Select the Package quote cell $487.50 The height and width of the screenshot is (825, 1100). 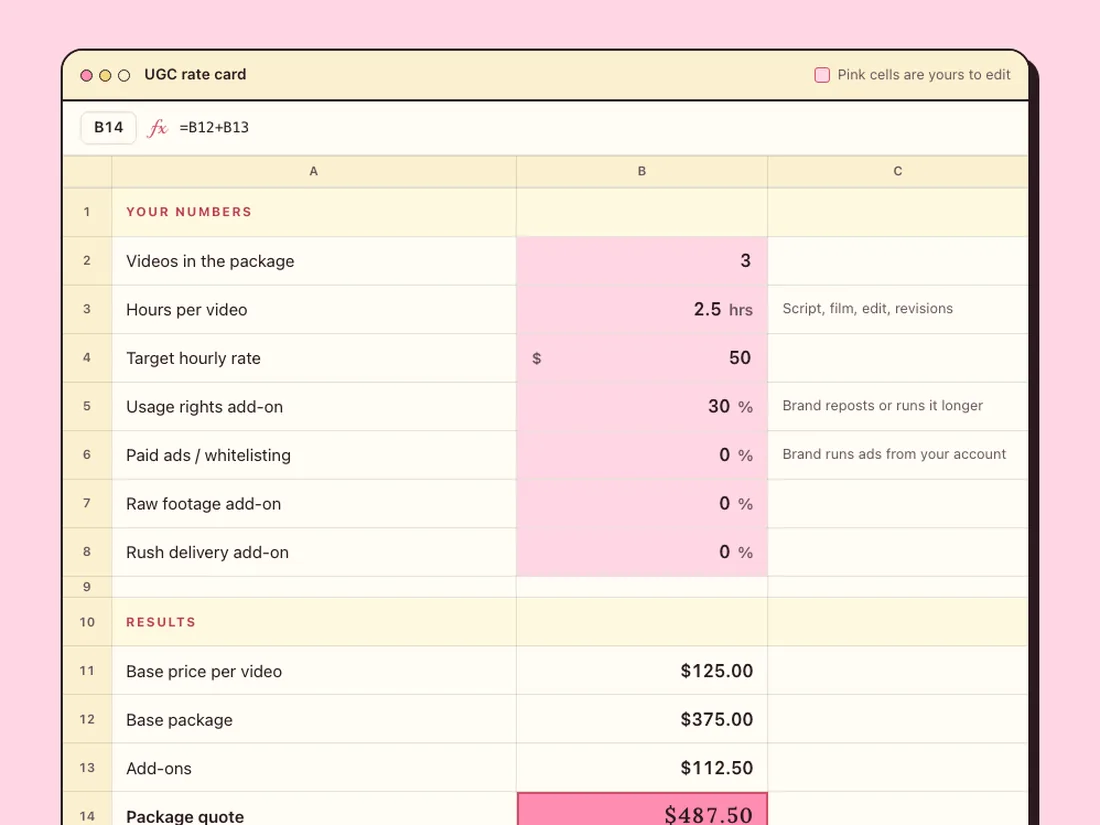642,810
